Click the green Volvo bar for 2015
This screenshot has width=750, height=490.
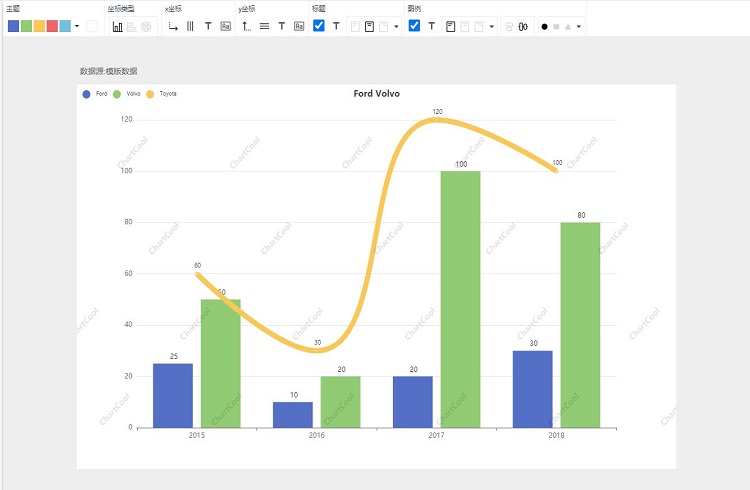221,364
